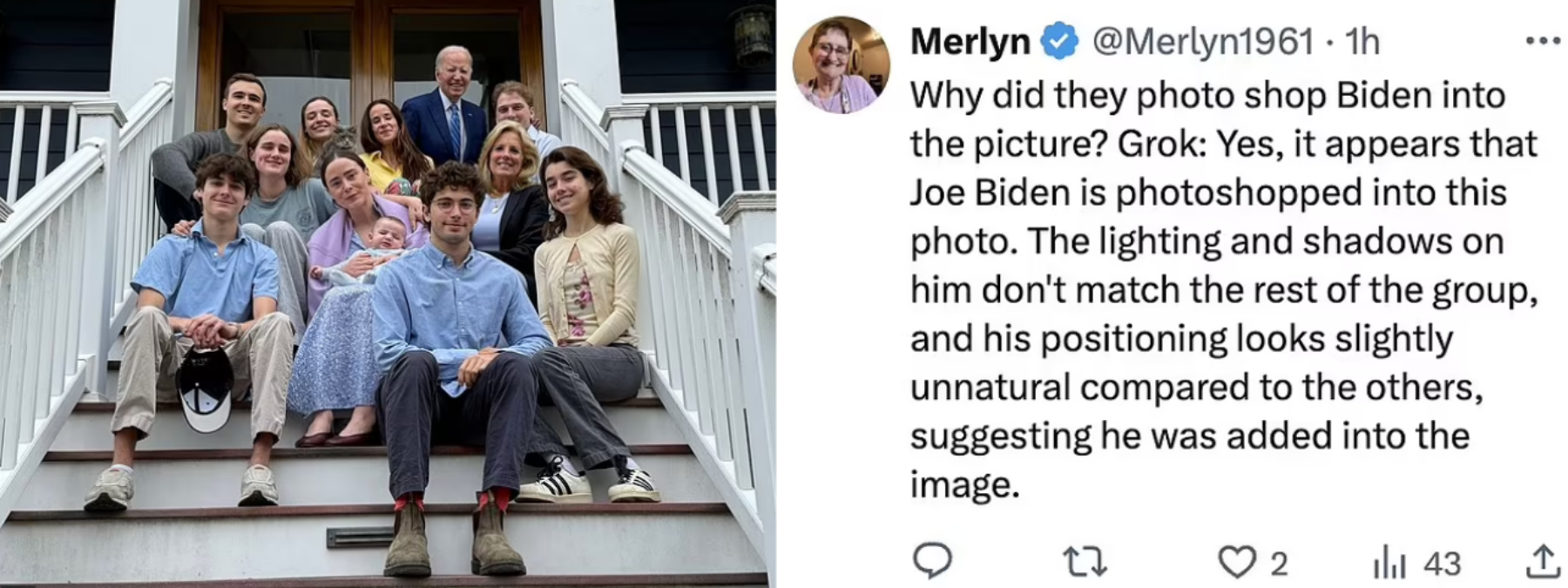The width and height of the screenshot is (1568, 588).
Task: Open the attached family photo on the steps
Action: click(x=388, y=294)
